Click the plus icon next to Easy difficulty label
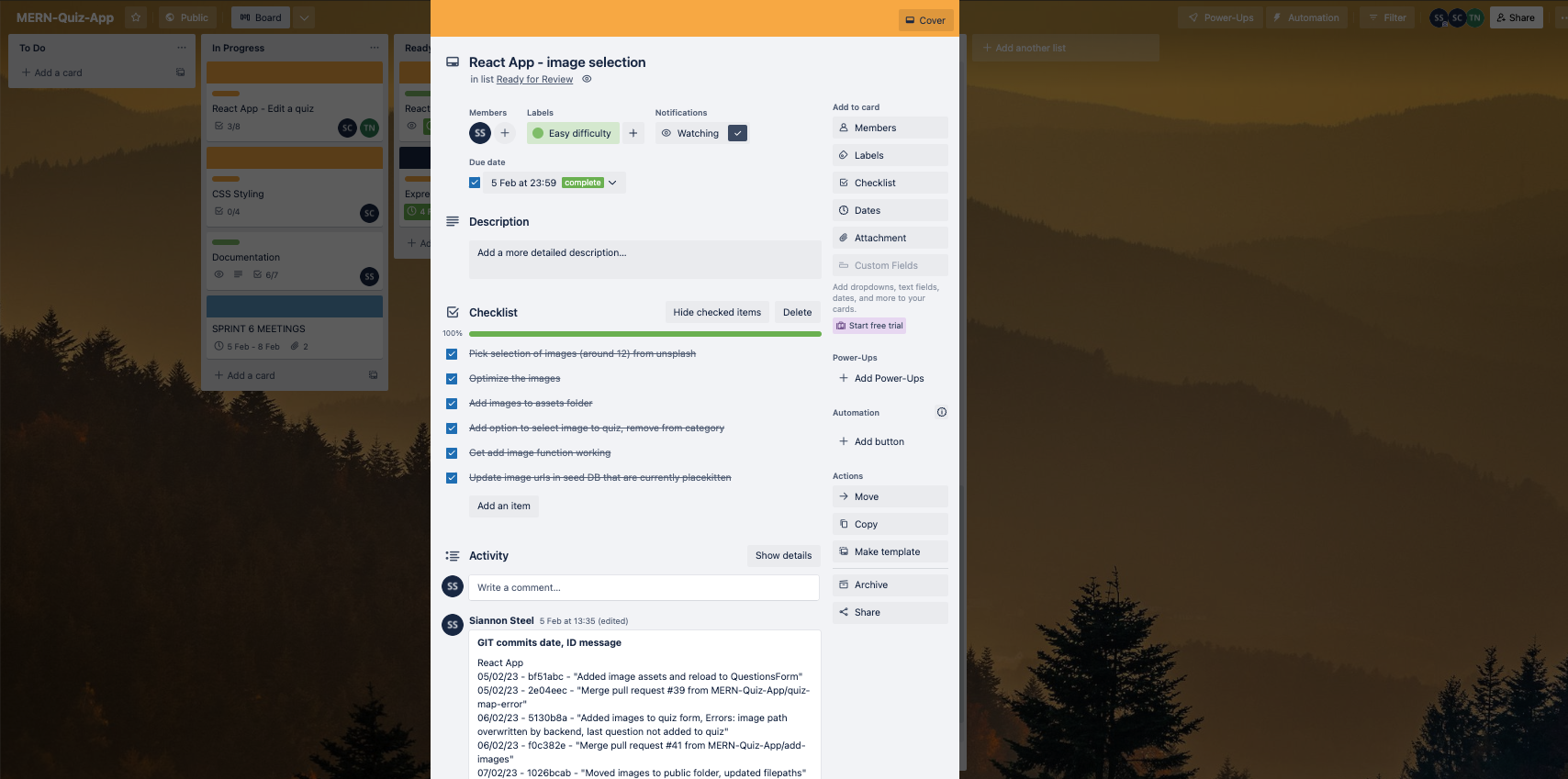This screenshot has height=779, width=1568. point(633,133)
